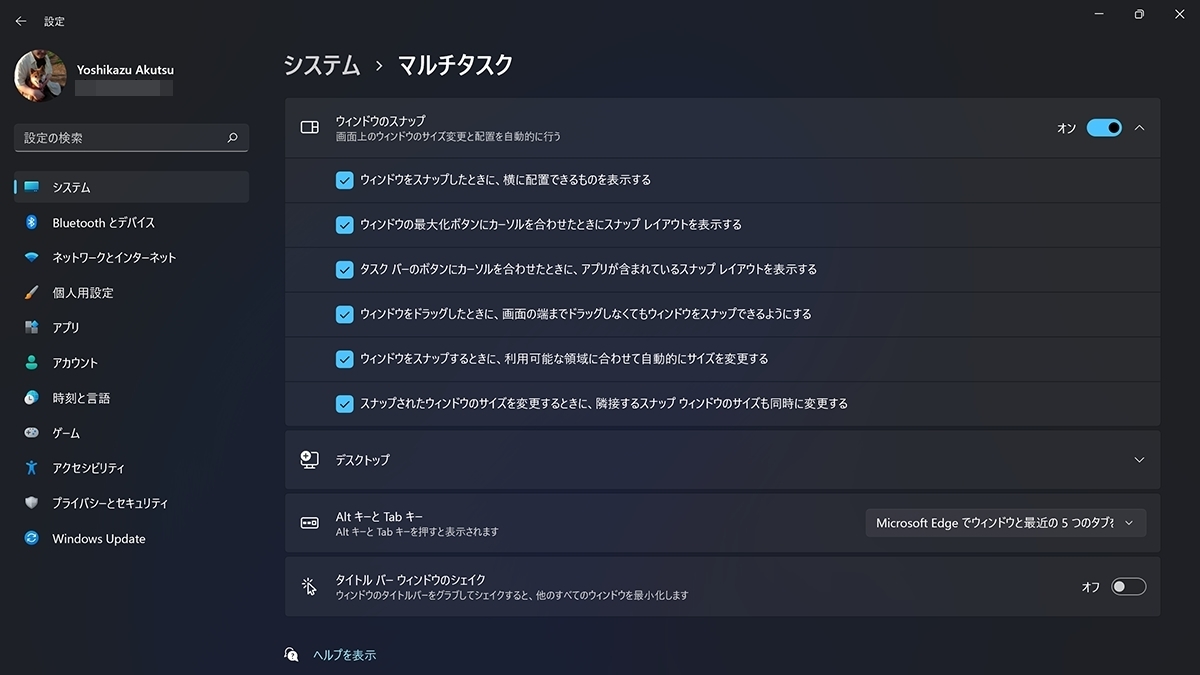Screen dimensions: 1200x675
Task: Go to ゲーム settings
Action: (131, 433)
